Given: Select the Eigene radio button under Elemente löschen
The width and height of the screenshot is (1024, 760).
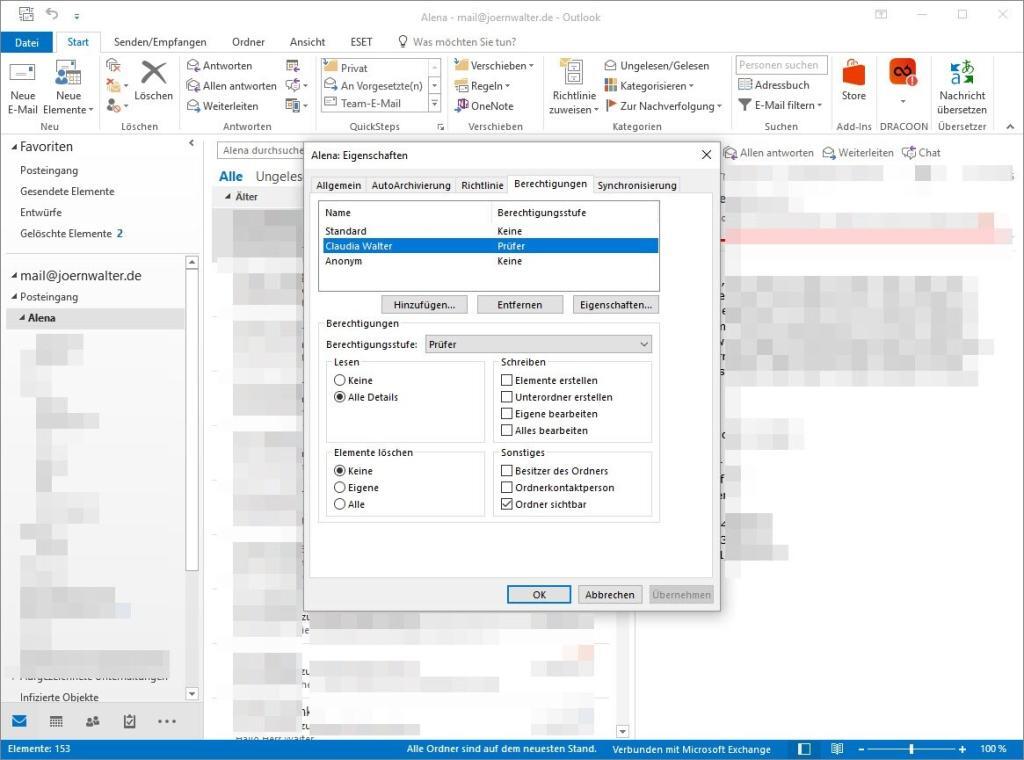Looking at the screenshot, I should [x=340, y=488].
